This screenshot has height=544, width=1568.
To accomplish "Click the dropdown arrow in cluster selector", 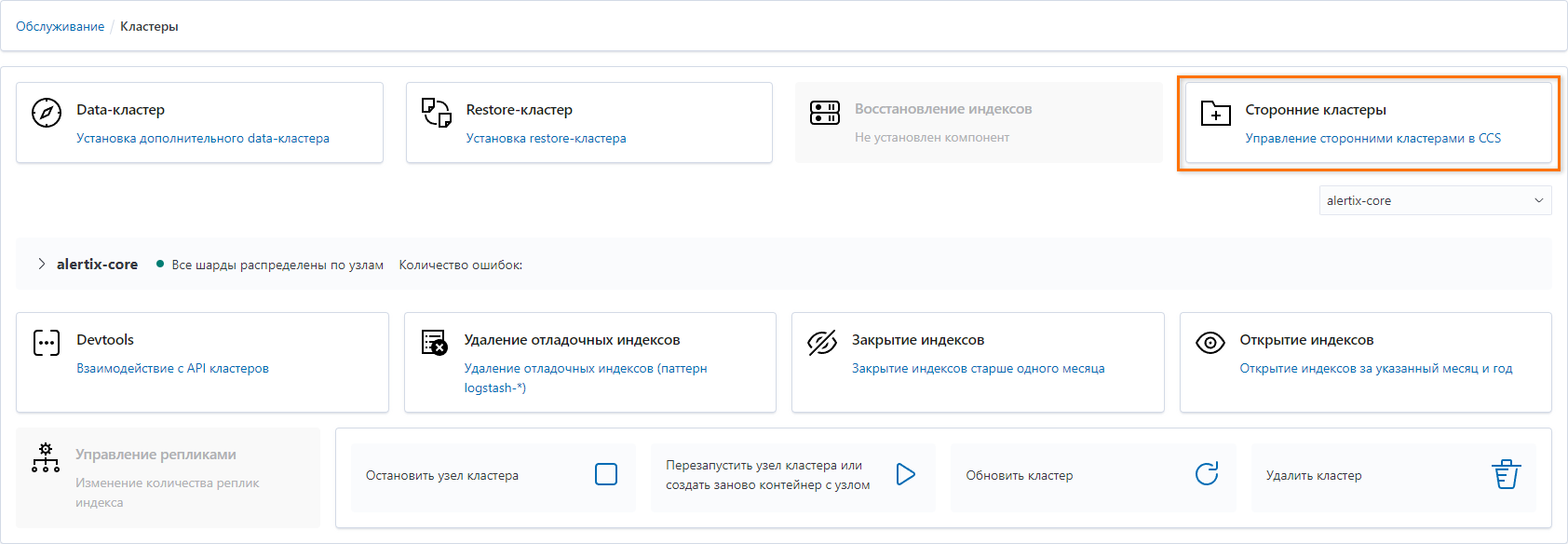I will [1538, 200].
